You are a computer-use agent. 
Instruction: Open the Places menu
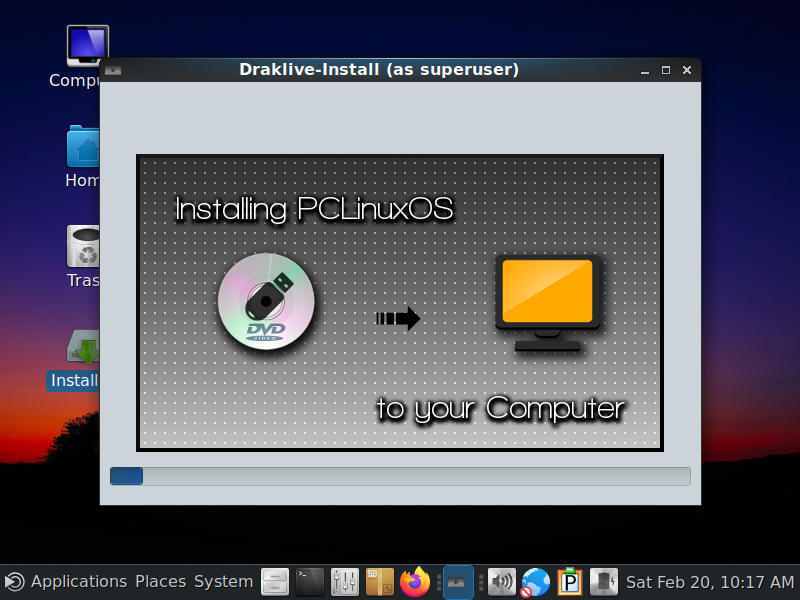click(x=160, y=582)
